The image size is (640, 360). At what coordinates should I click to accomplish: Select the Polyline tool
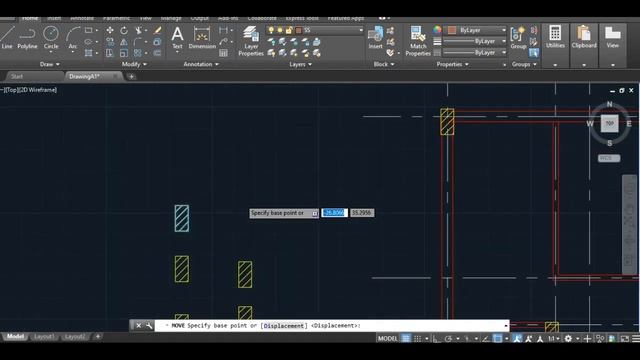coord(27,38)
